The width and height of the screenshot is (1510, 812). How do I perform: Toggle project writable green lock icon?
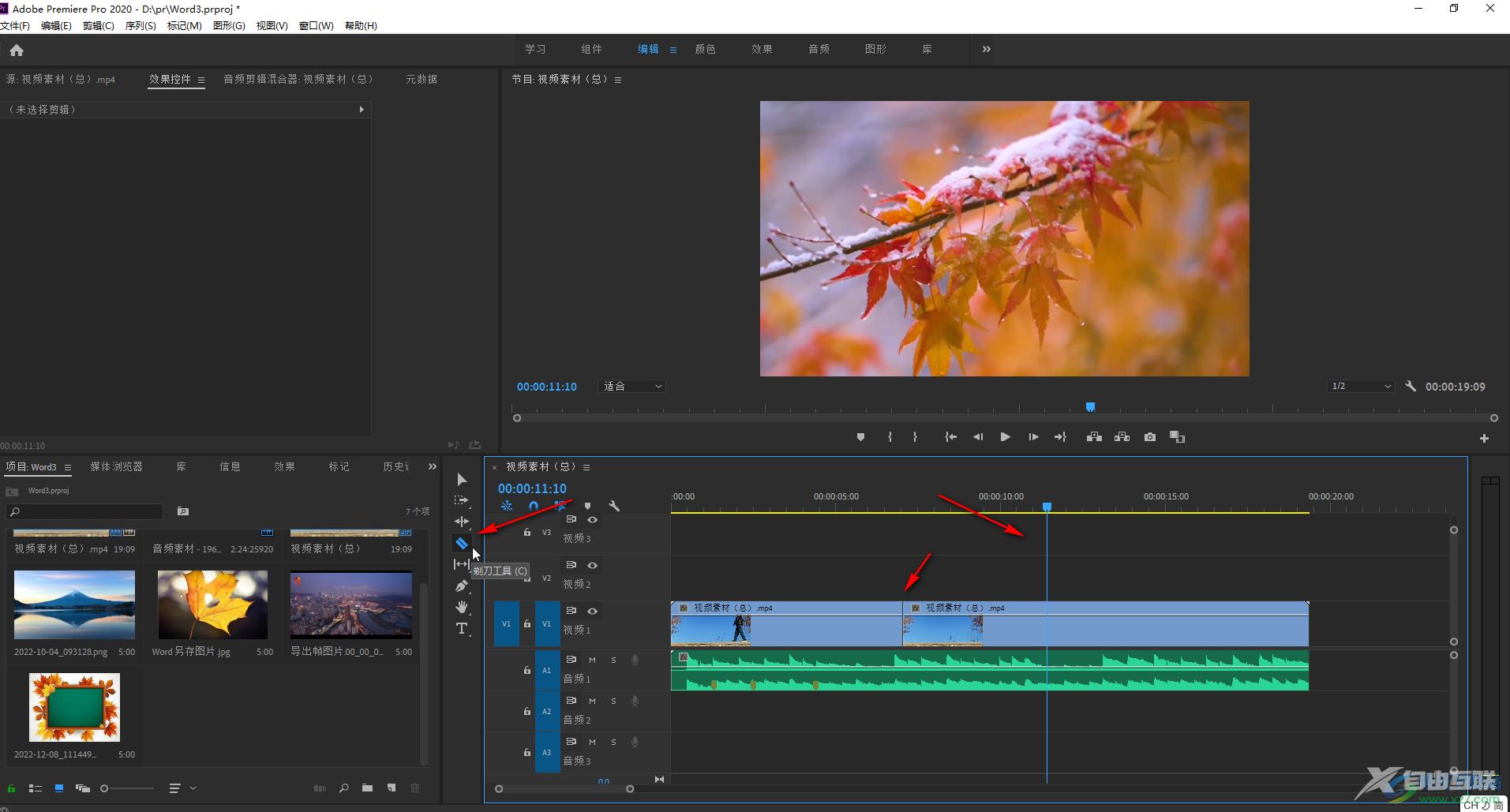[11, 788]
